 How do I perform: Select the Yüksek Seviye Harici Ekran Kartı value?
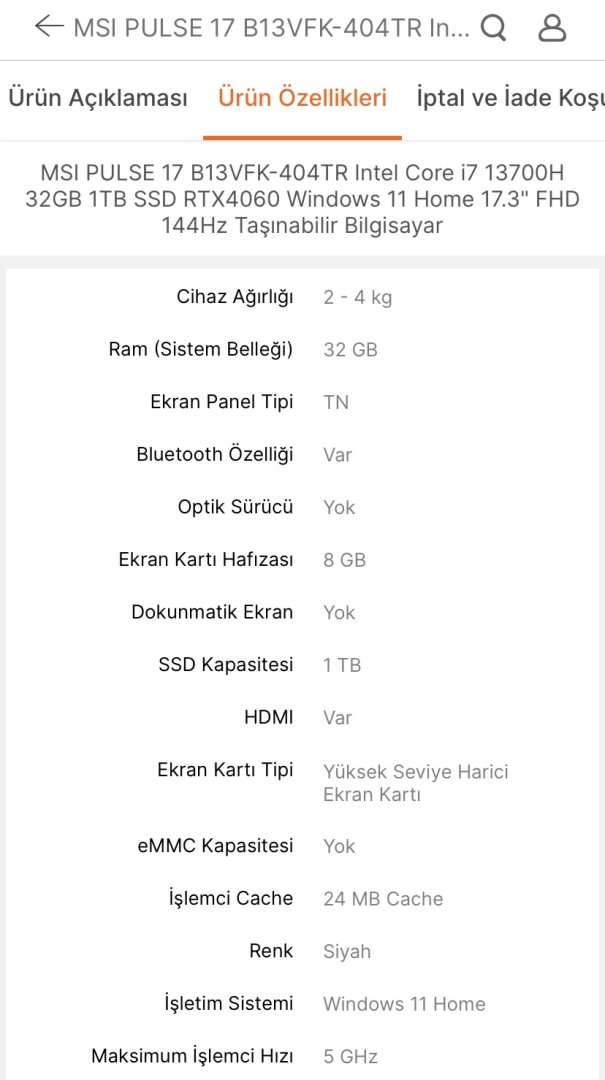pos(415,783)
